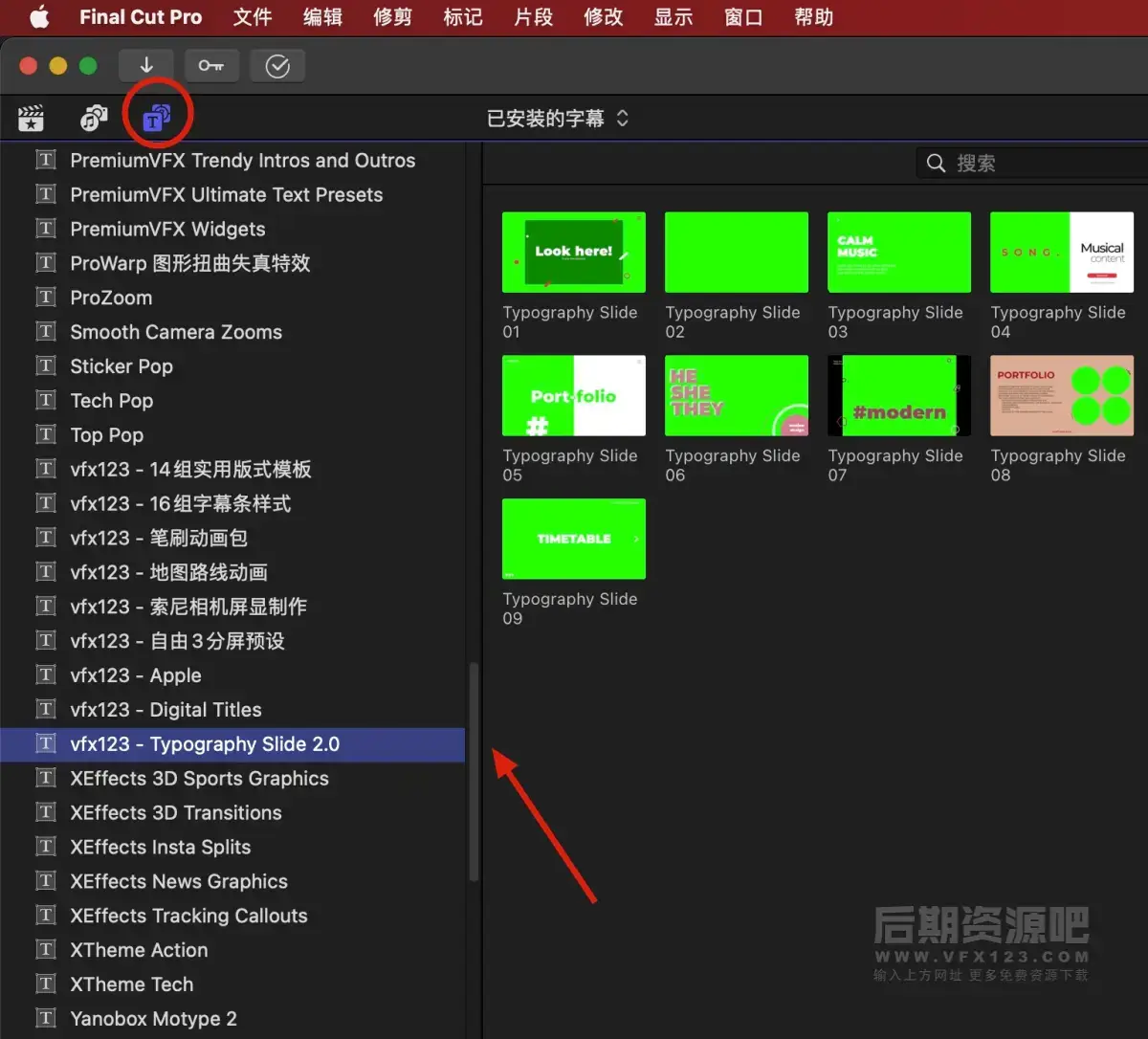Screen dimensions: 1148x1039
Task: Open the 已安装的字幕 popup menu
Action: pyautogui.click(x=558, y=119)
